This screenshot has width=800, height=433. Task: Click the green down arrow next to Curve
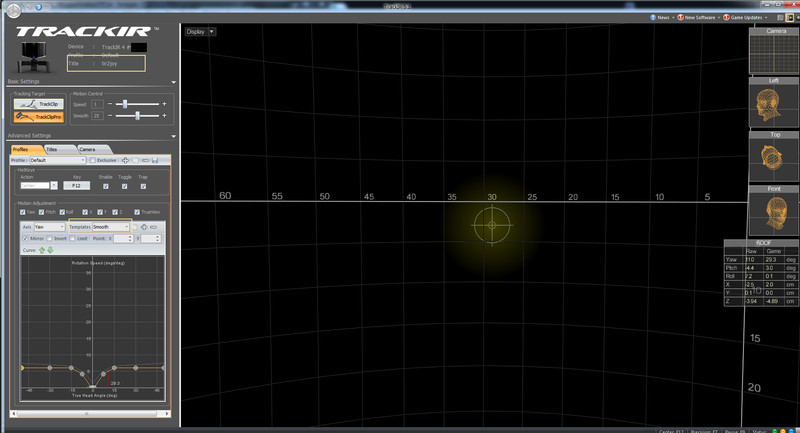pyautogui.click(x=50, y=250)
